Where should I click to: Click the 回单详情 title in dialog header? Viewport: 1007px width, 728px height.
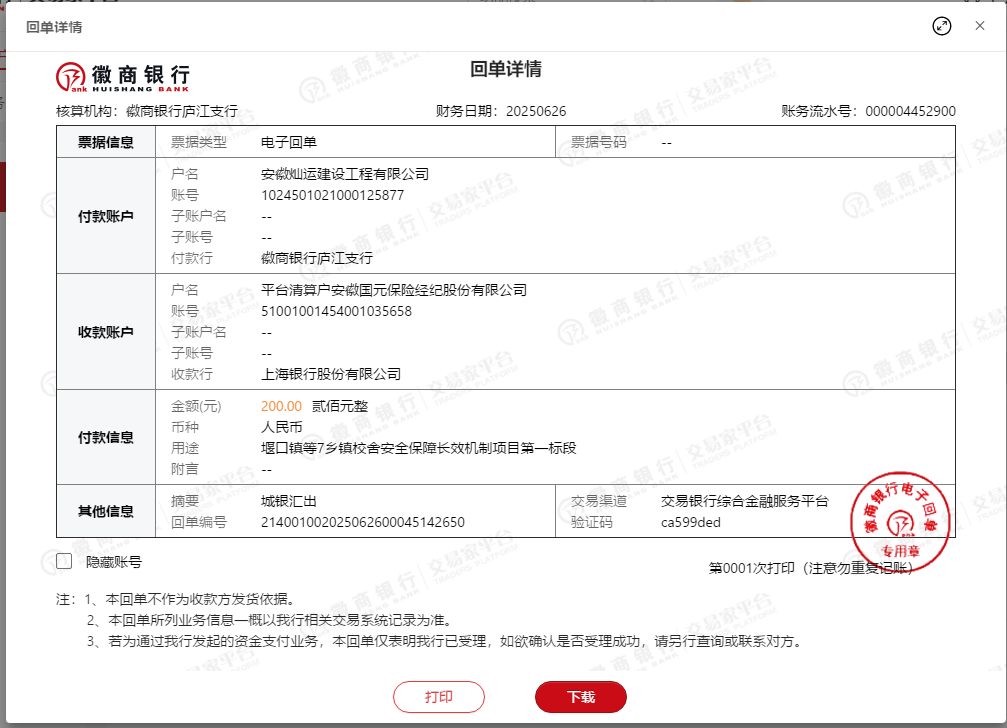(x=54, y=26)
